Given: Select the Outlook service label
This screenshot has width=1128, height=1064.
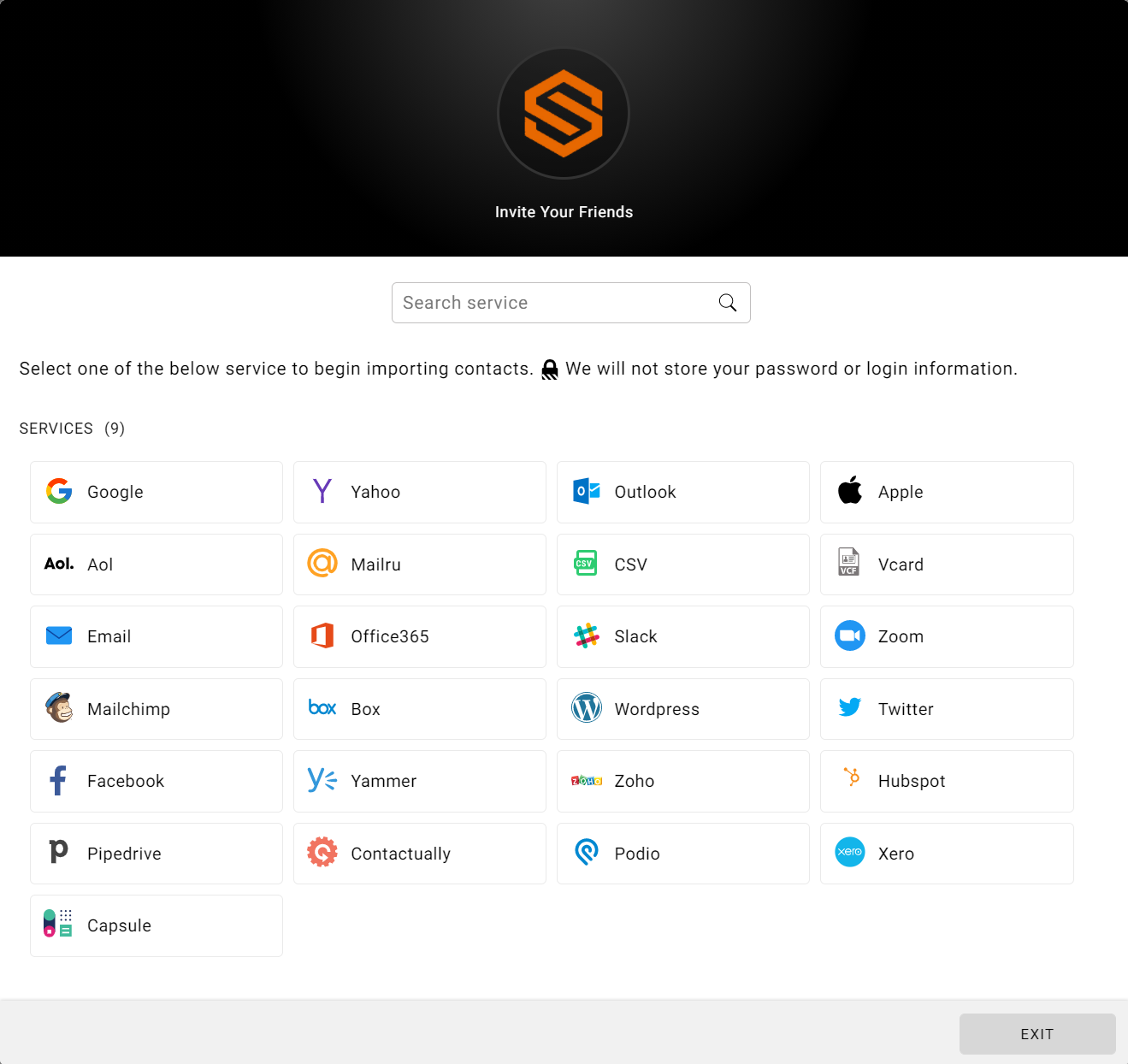Looking at the screenshot, I should (645, 492).
